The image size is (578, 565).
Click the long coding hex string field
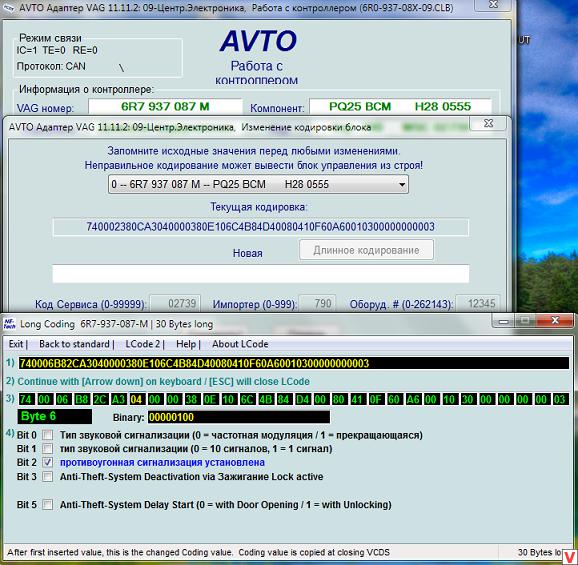(x=294, y=363)
